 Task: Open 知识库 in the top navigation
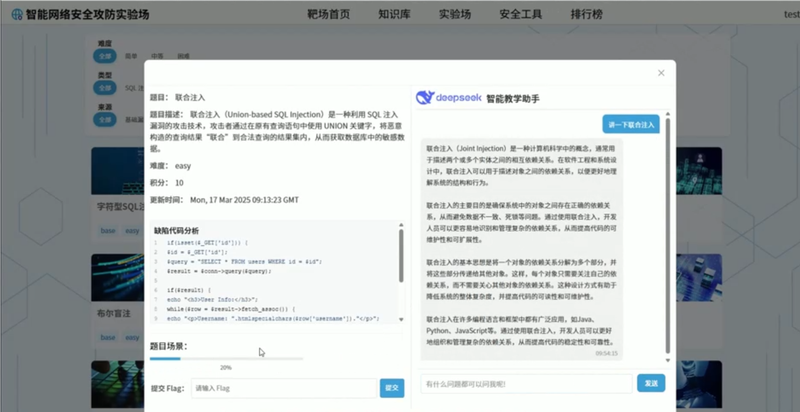(394, 14)
